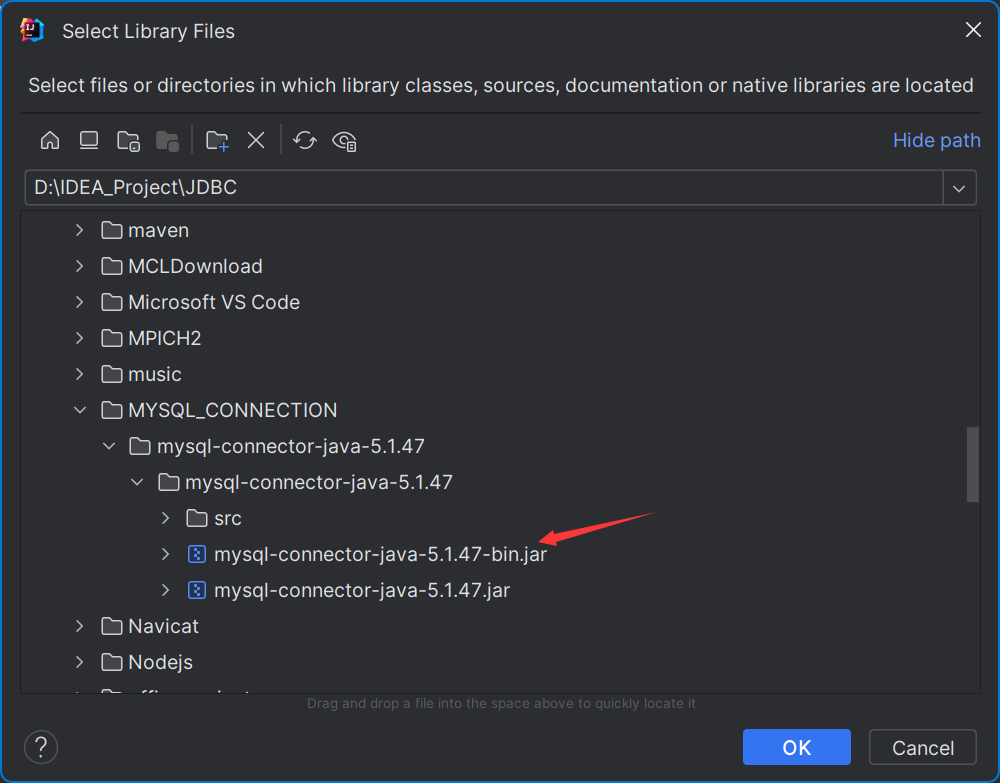Expand the mysql-connector-java-5.1.47-bin.jar chevron
The width and height of the screenshot is (1000, 783).
tap(166, 554)
